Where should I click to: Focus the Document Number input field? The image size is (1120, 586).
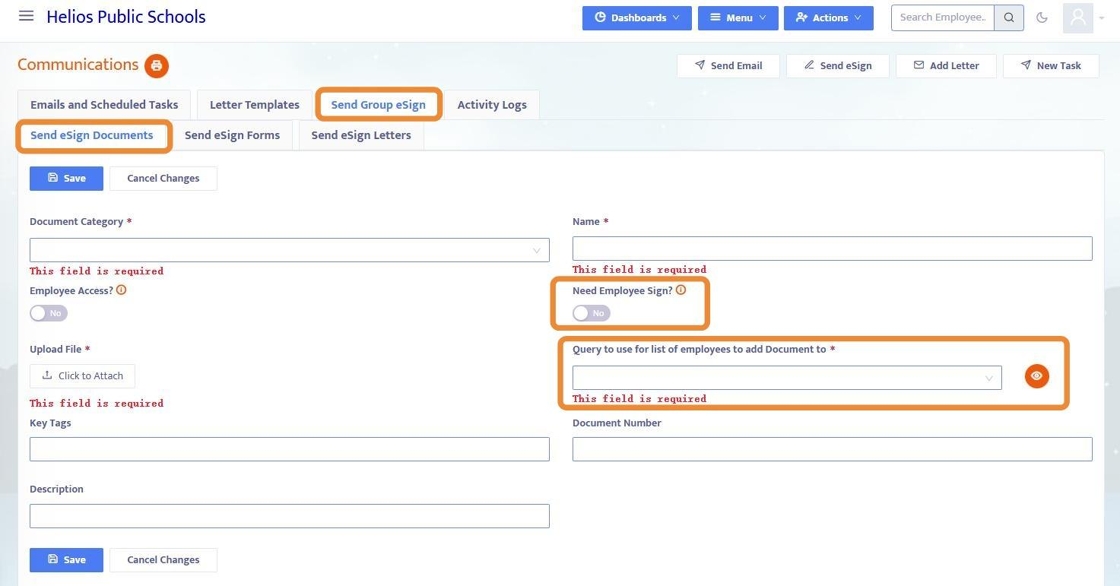coord(832,449)
